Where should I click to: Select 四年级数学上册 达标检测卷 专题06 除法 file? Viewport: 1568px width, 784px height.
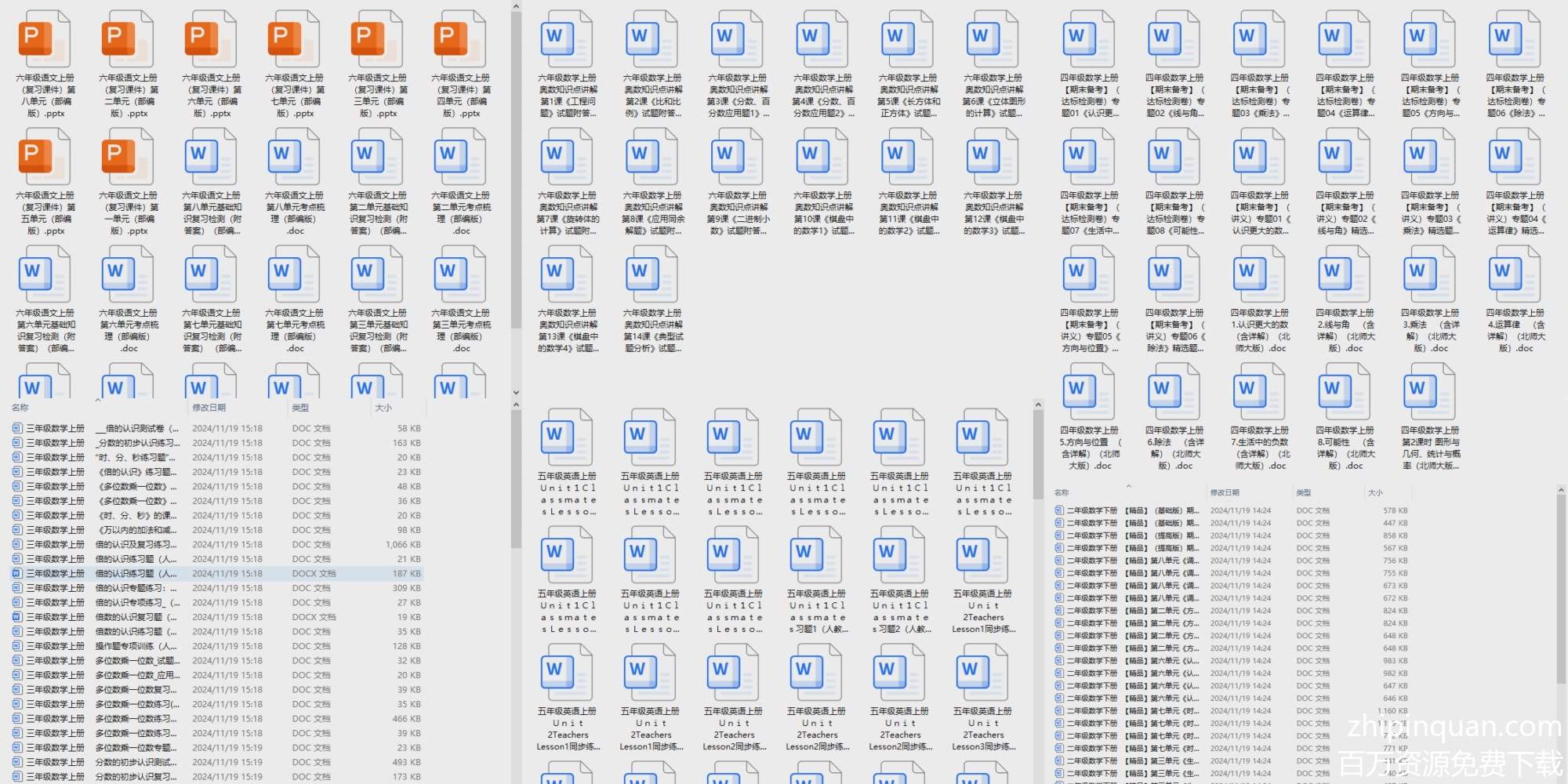[1515, 64]
